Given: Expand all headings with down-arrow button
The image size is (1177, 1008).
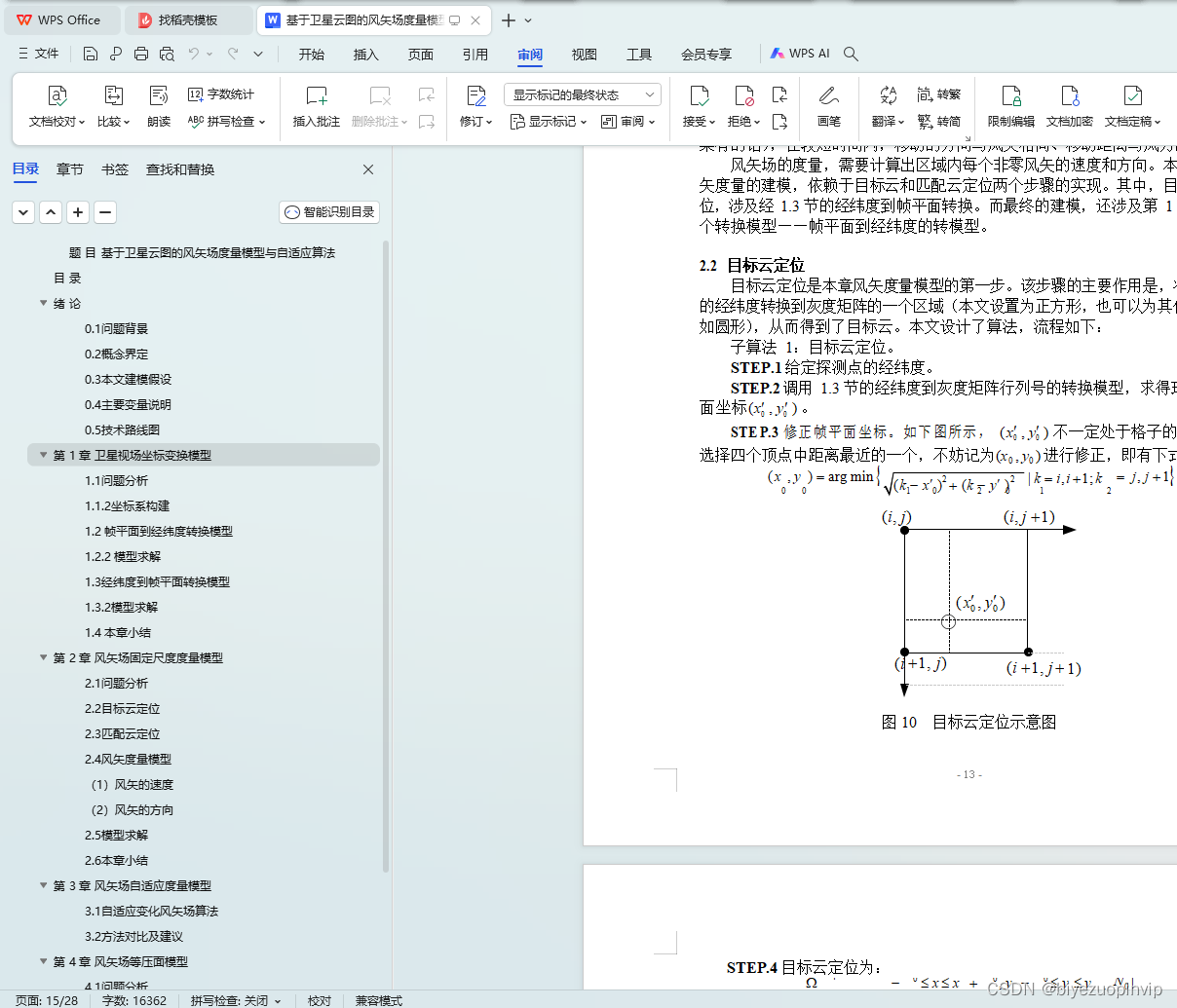Looking at the screenshot, I should [23, 211].
